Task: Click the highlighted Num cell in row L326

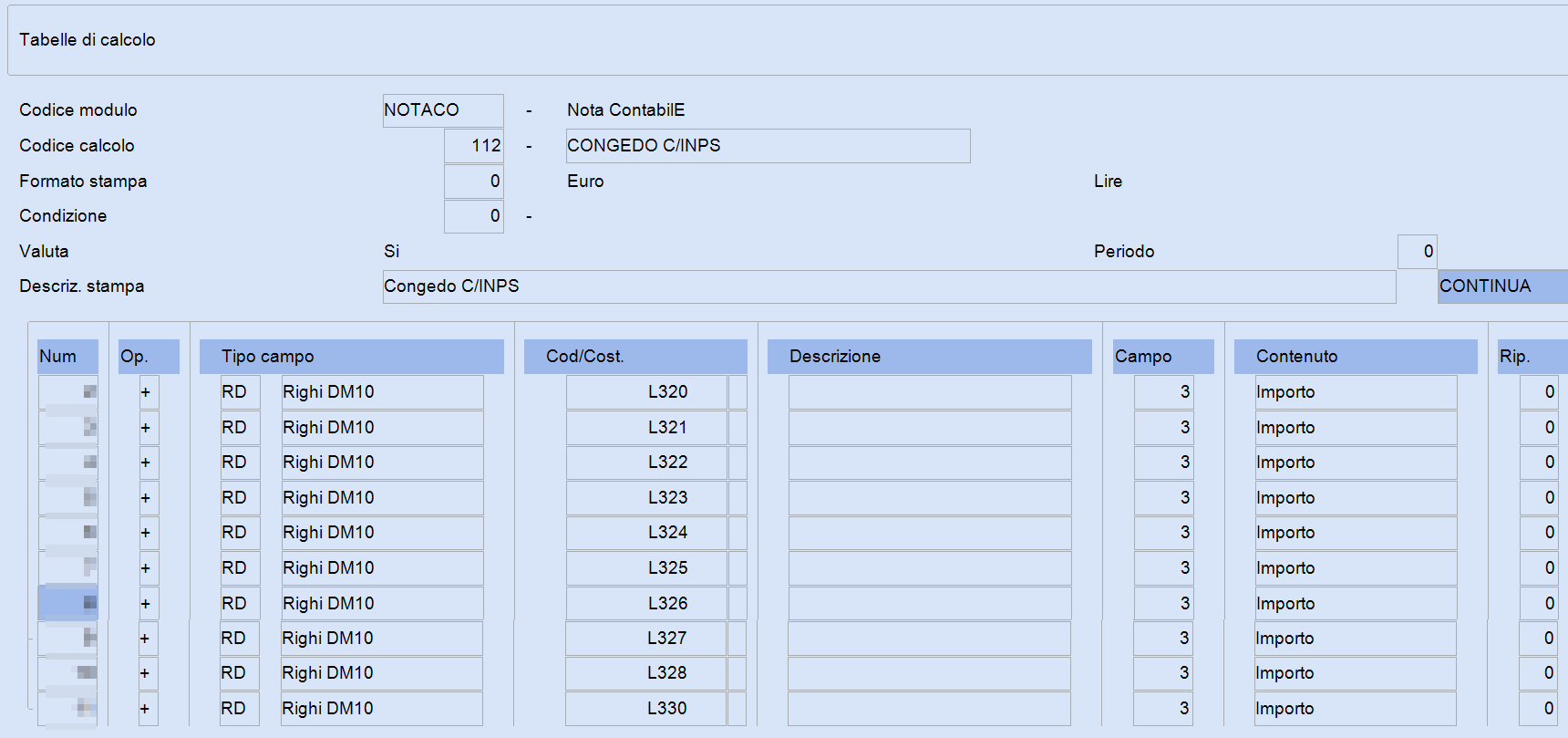Action: tap(68, 604)
